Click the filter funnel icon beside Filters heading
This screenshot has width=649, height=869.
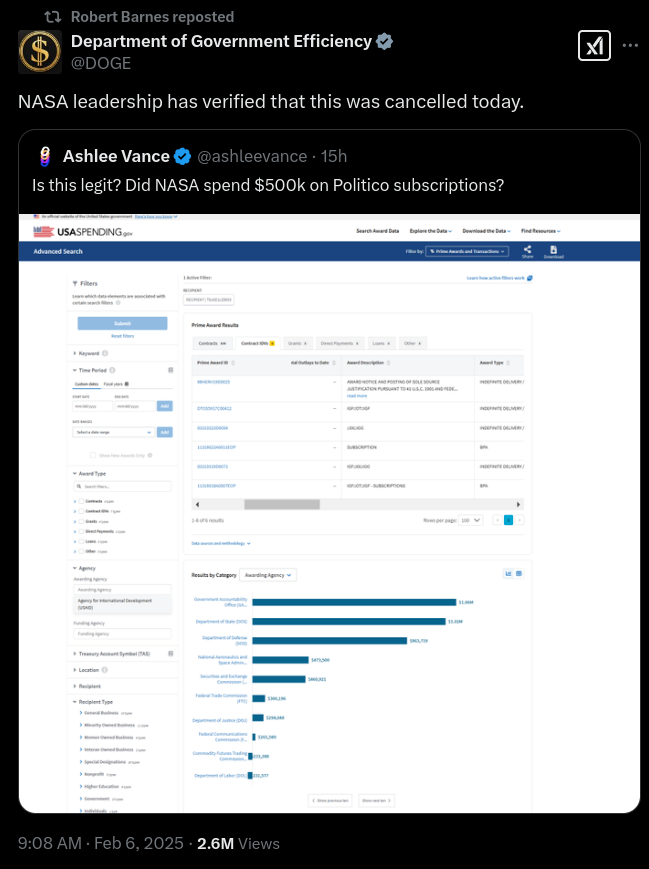pyautogui.click(x=75, y=283)
